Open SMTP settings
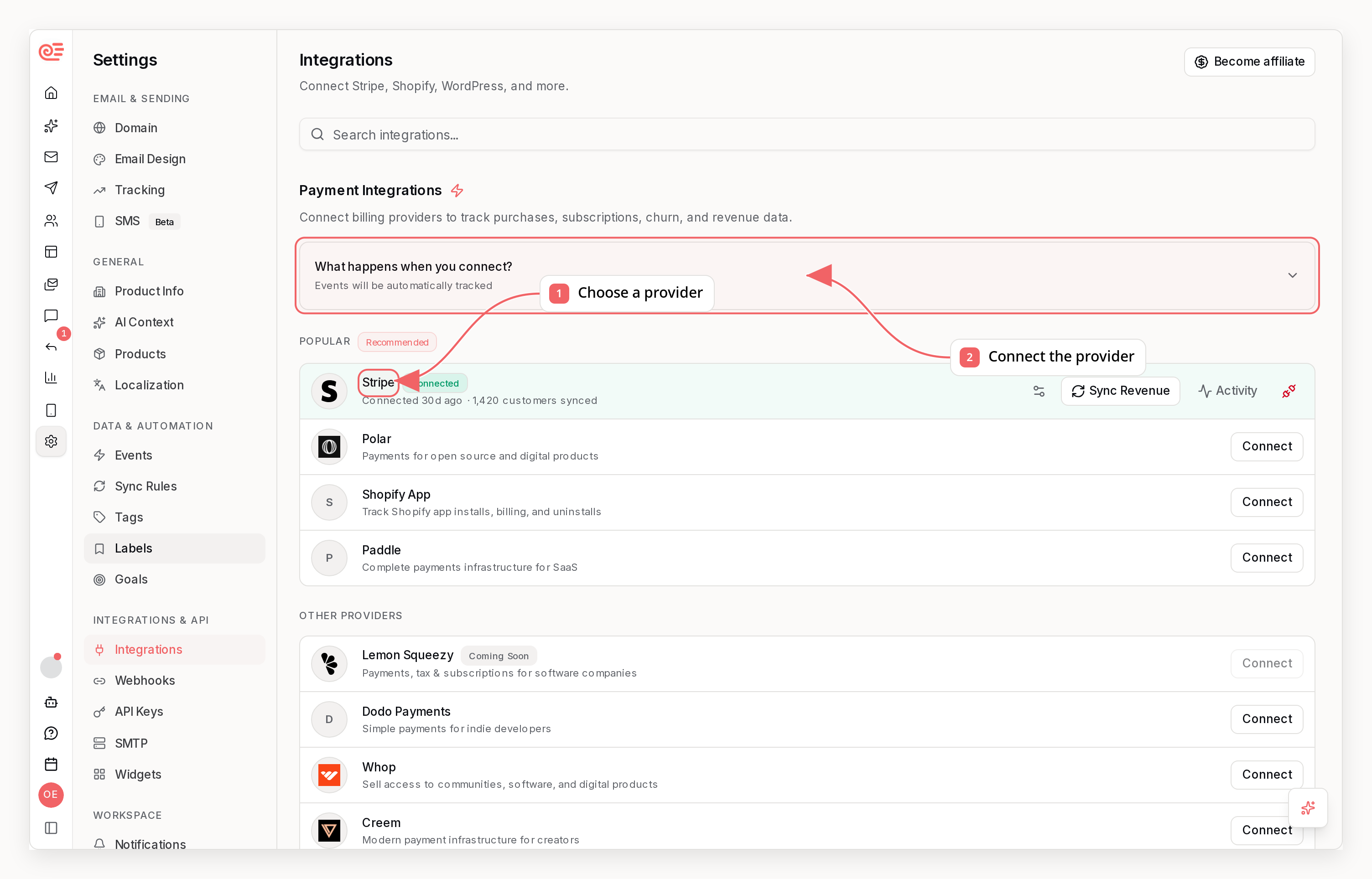Screen dimensions: 1372x879 point(174,743)
